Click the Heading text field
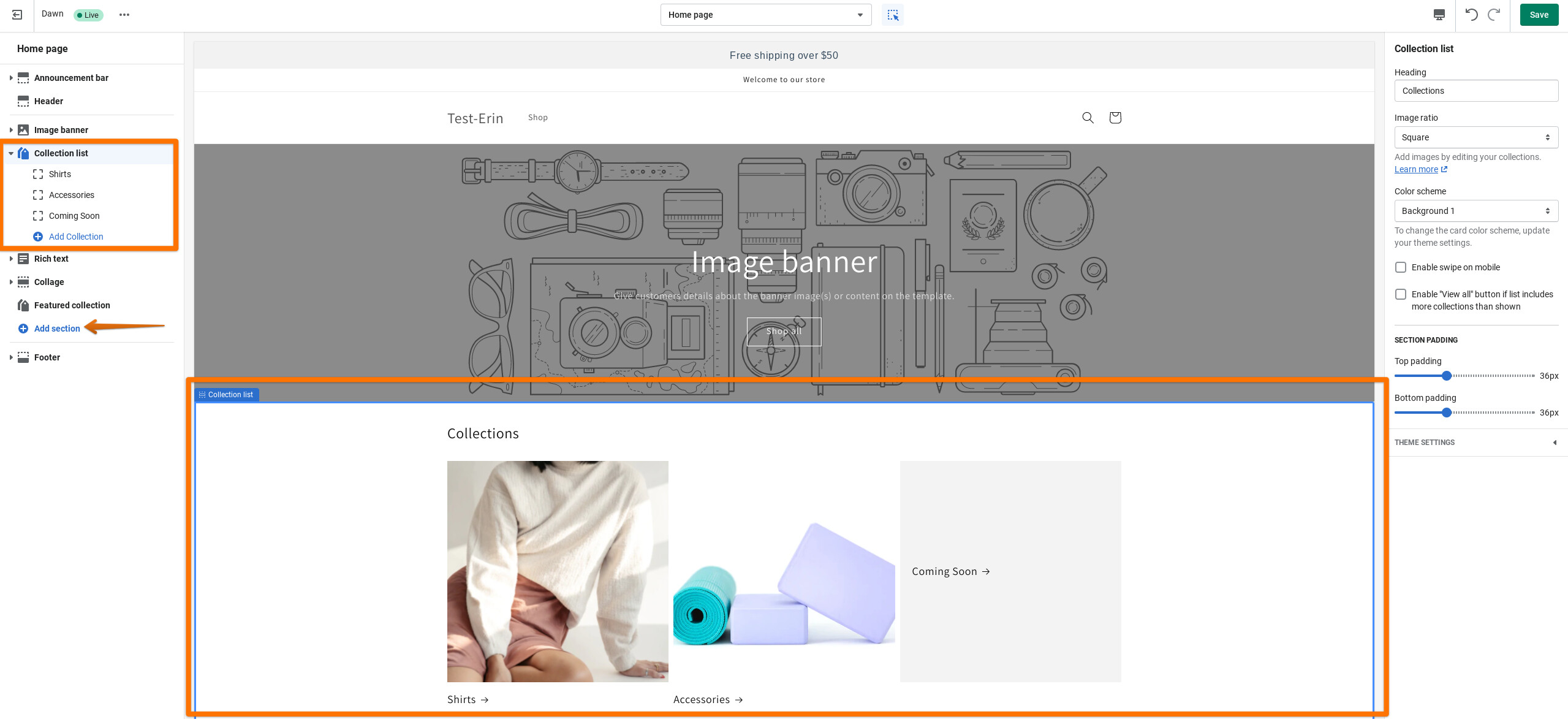The height and width of the screenshot is (719, 1568). [1475, 91]
